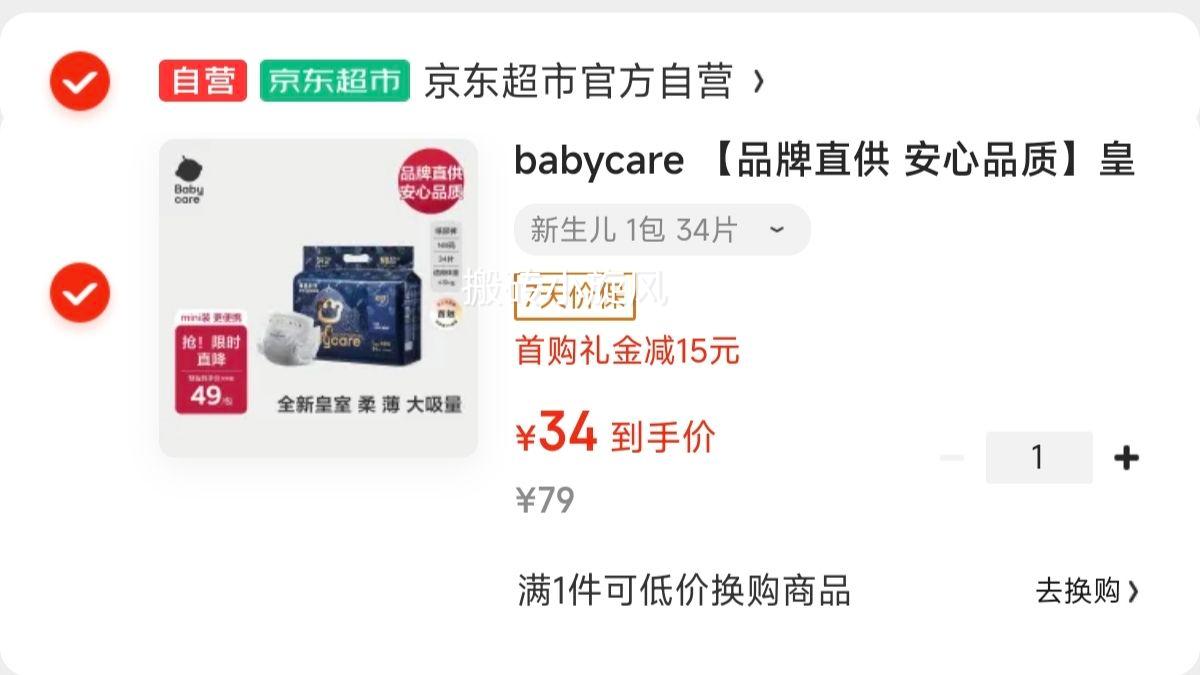Tap the green 京东超市 badge
The height and width of the screenshot is (675, 1200).
(x=335, y=81)
